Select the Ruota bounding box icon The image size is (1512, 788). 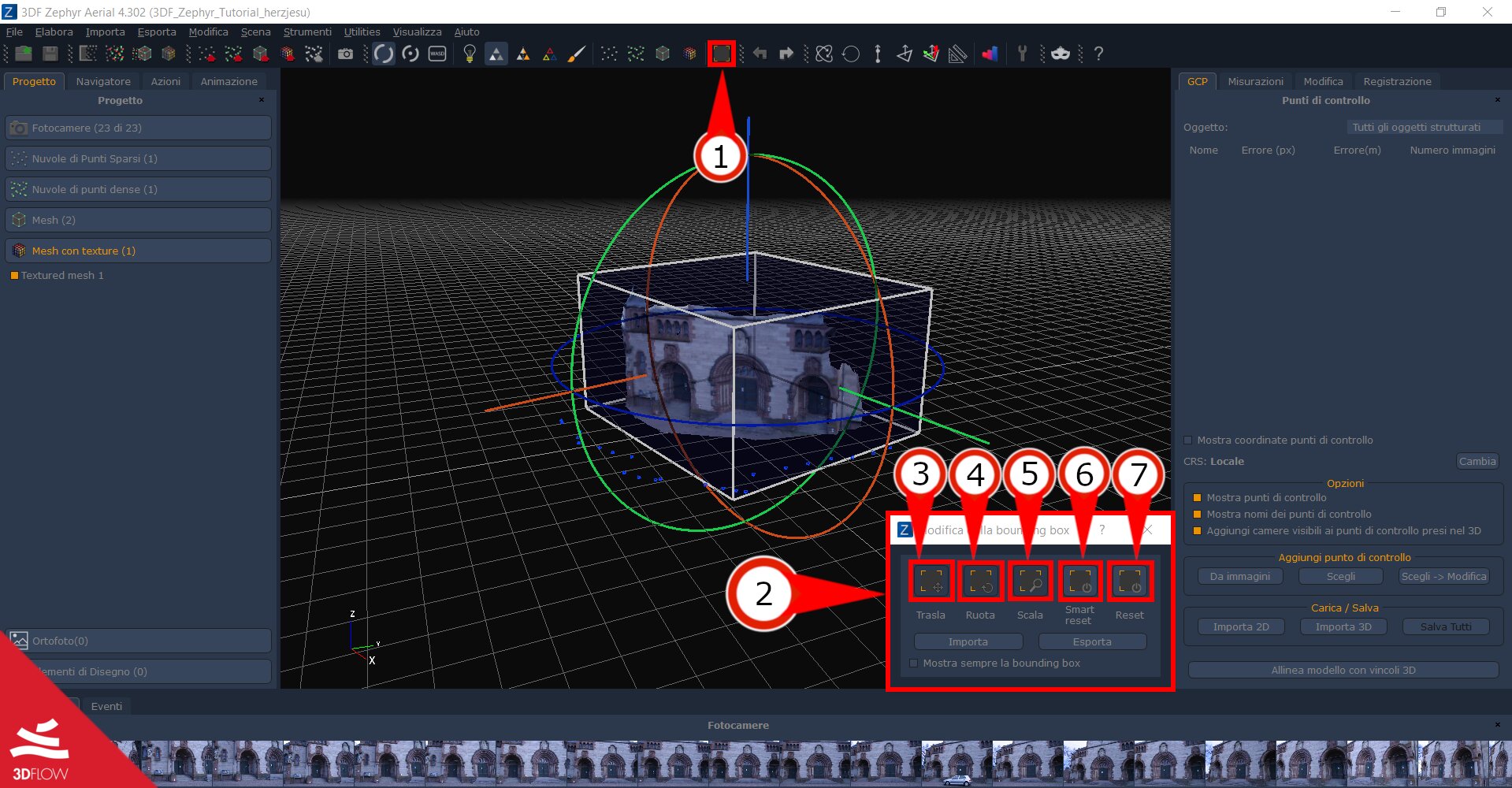[979, 581]
